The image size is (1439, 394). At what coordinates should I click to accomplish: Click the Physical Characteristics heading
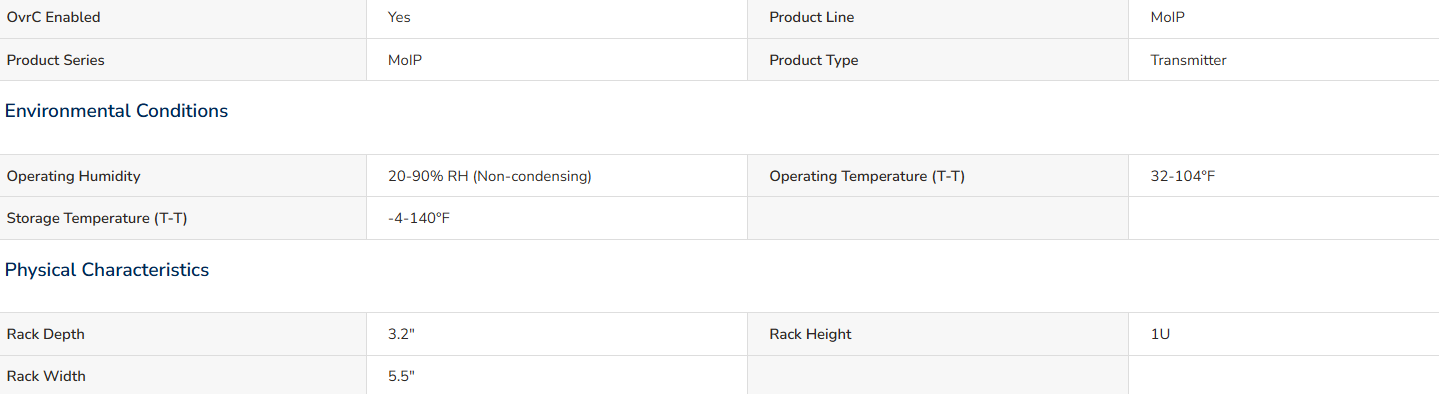[107, 270]
